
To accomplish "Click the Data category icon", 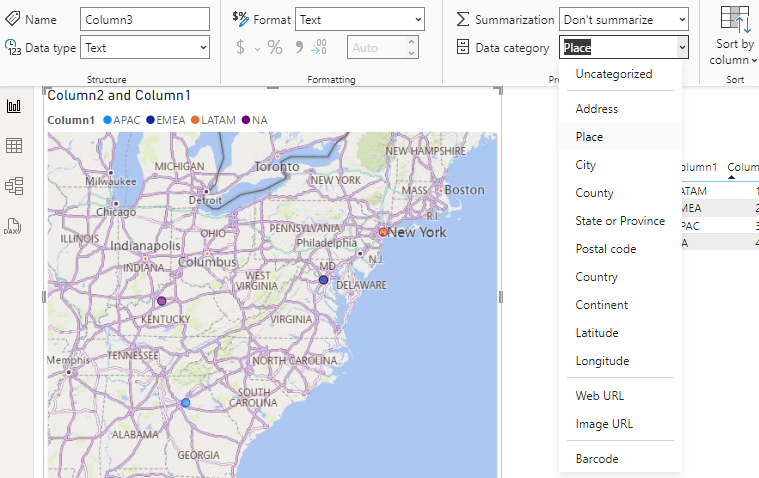I will click(463, 47).
